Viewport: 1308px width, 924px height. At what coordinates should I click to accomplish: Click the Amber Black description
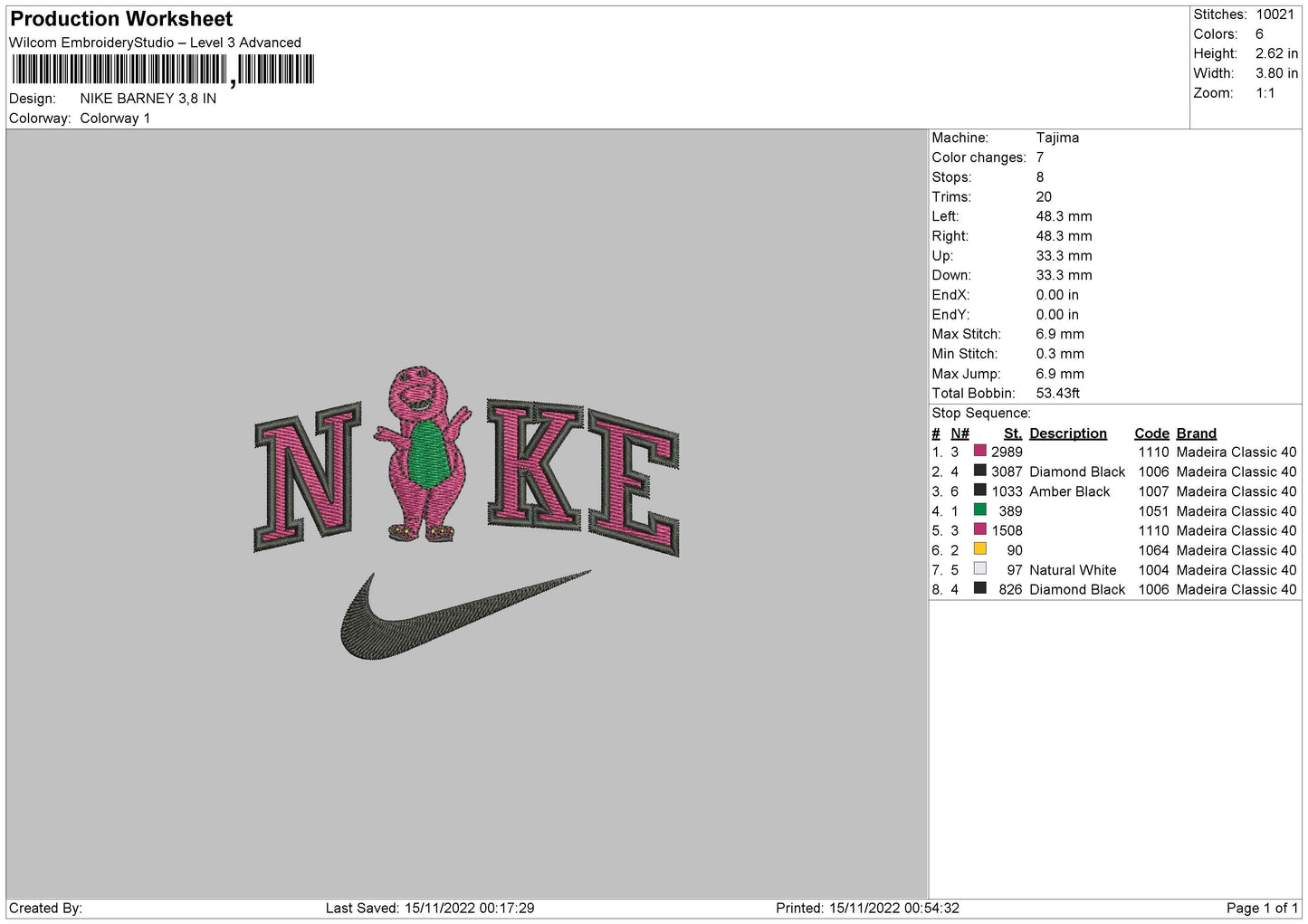1069,491
